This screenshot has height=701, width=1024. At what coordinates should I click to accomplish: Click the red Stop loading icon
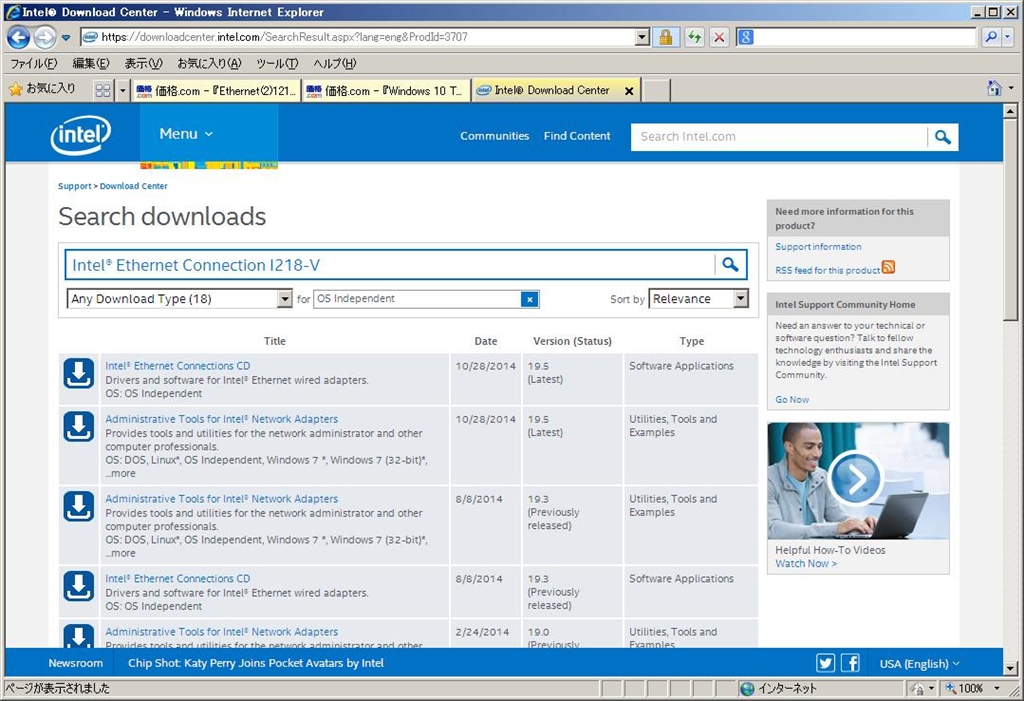(719, 37)
